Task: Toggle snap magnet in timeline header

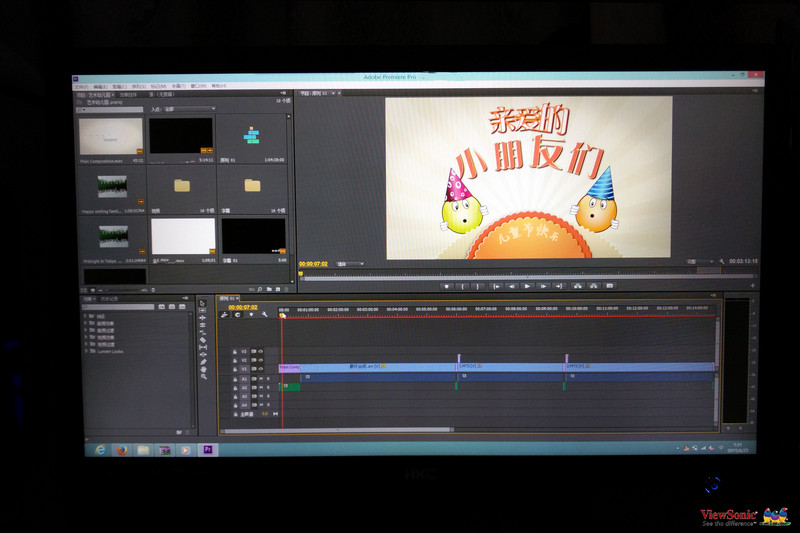Action: [237, 315]
